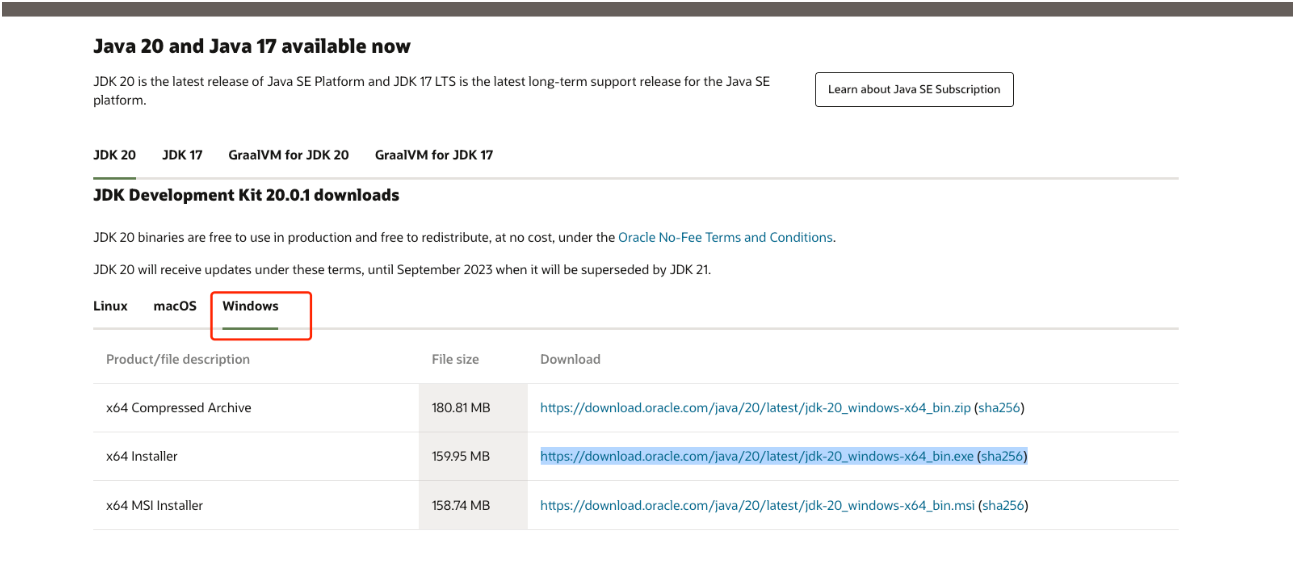Click the x64 Compressed Archive row label
The width and height of the screenshot is (1293, 561).
click(x=178, y=408)
